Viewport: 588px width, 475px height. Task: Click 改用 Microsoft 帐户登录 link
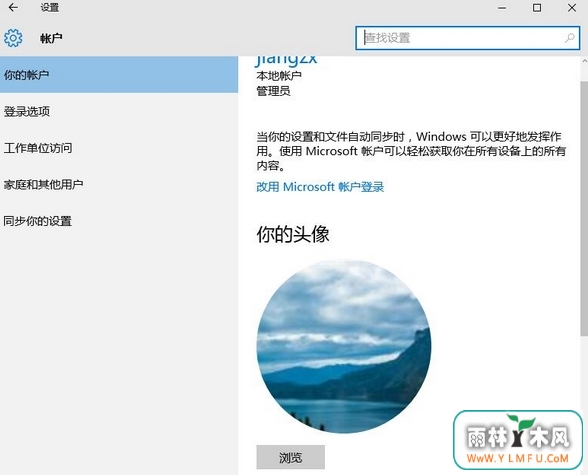point(320,187)
